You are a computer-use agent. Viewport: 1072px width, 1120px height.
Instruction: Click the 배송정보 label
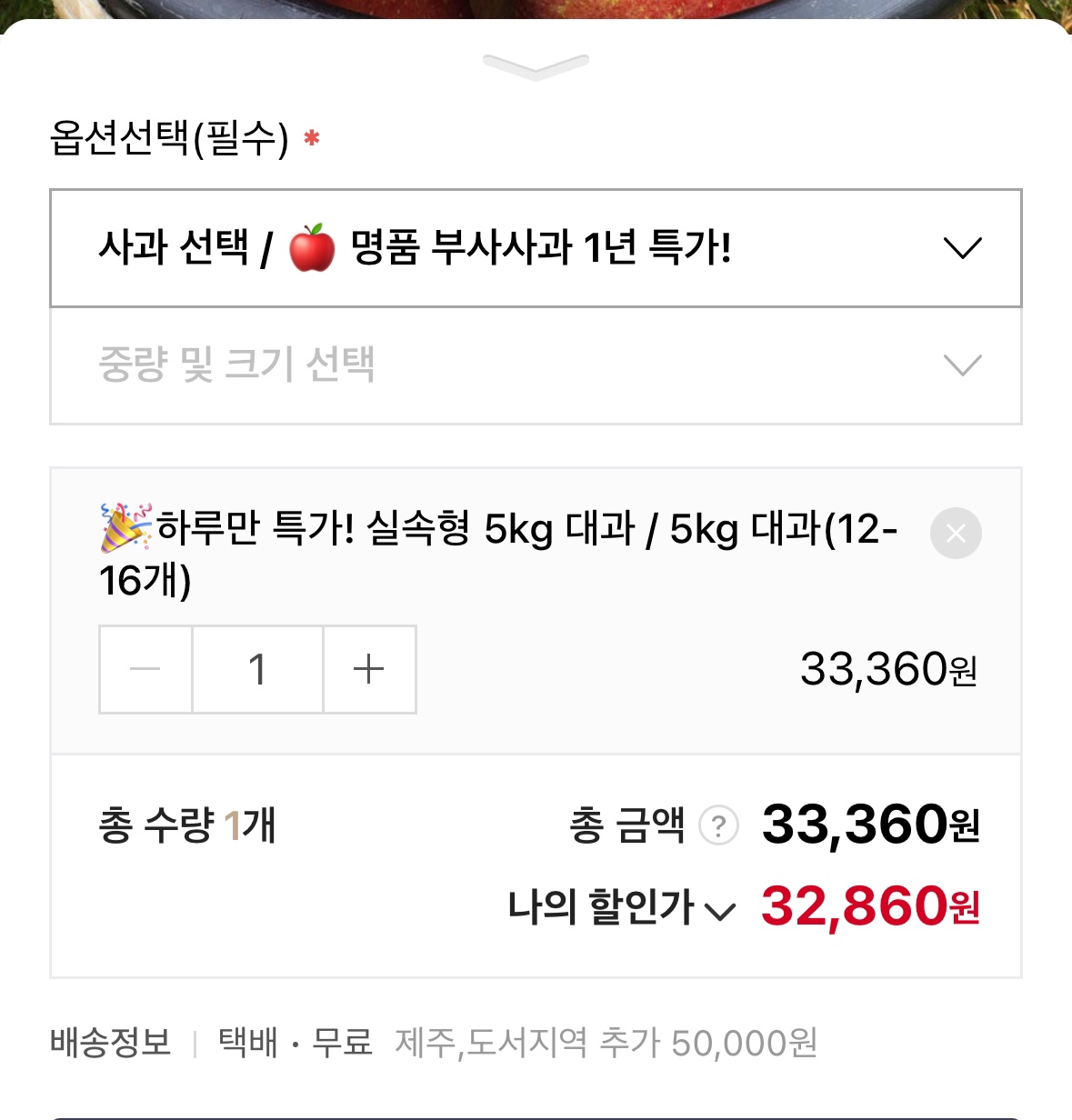pyautogui.click(x=110, y=1043)
